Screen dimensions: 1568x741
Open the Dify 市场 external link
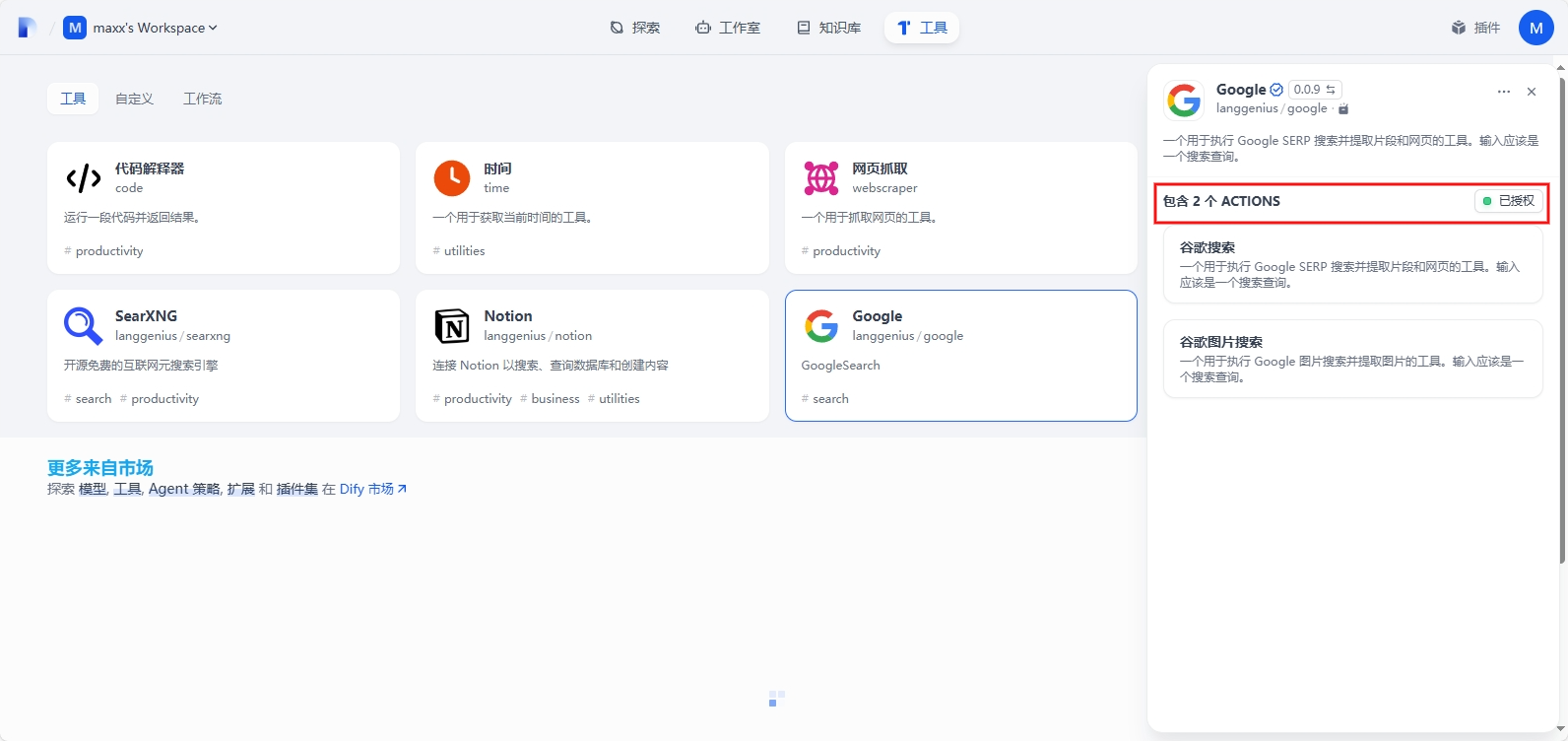373,489
